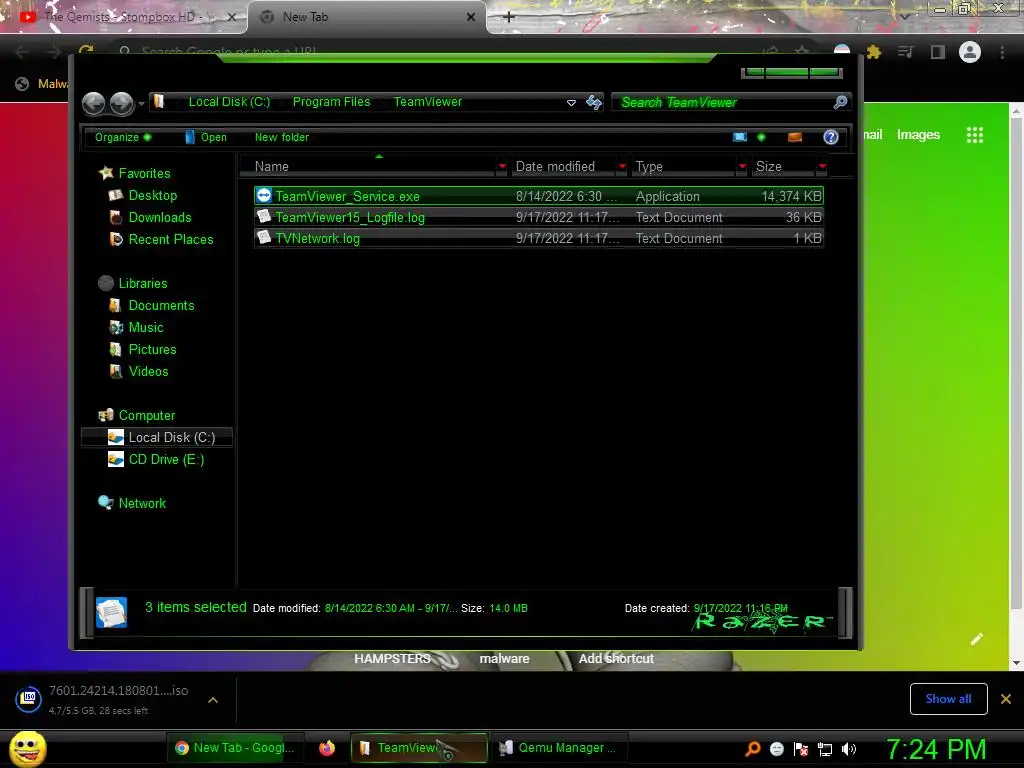Open Downloads in the navigation pane
Viewport: 1024px width, 768px height.
159,217
